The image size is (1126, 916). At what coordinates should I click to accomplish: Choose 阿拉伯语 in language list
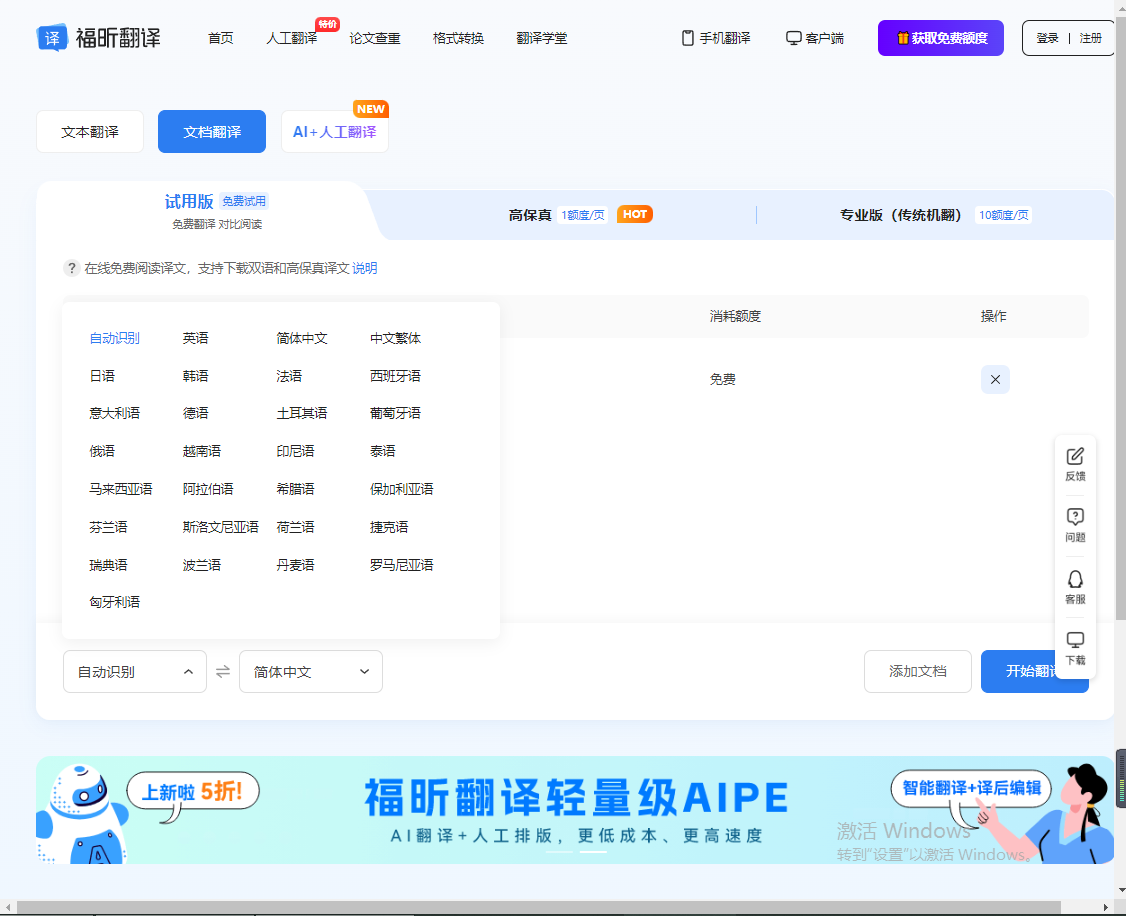[x=208, y=490]
